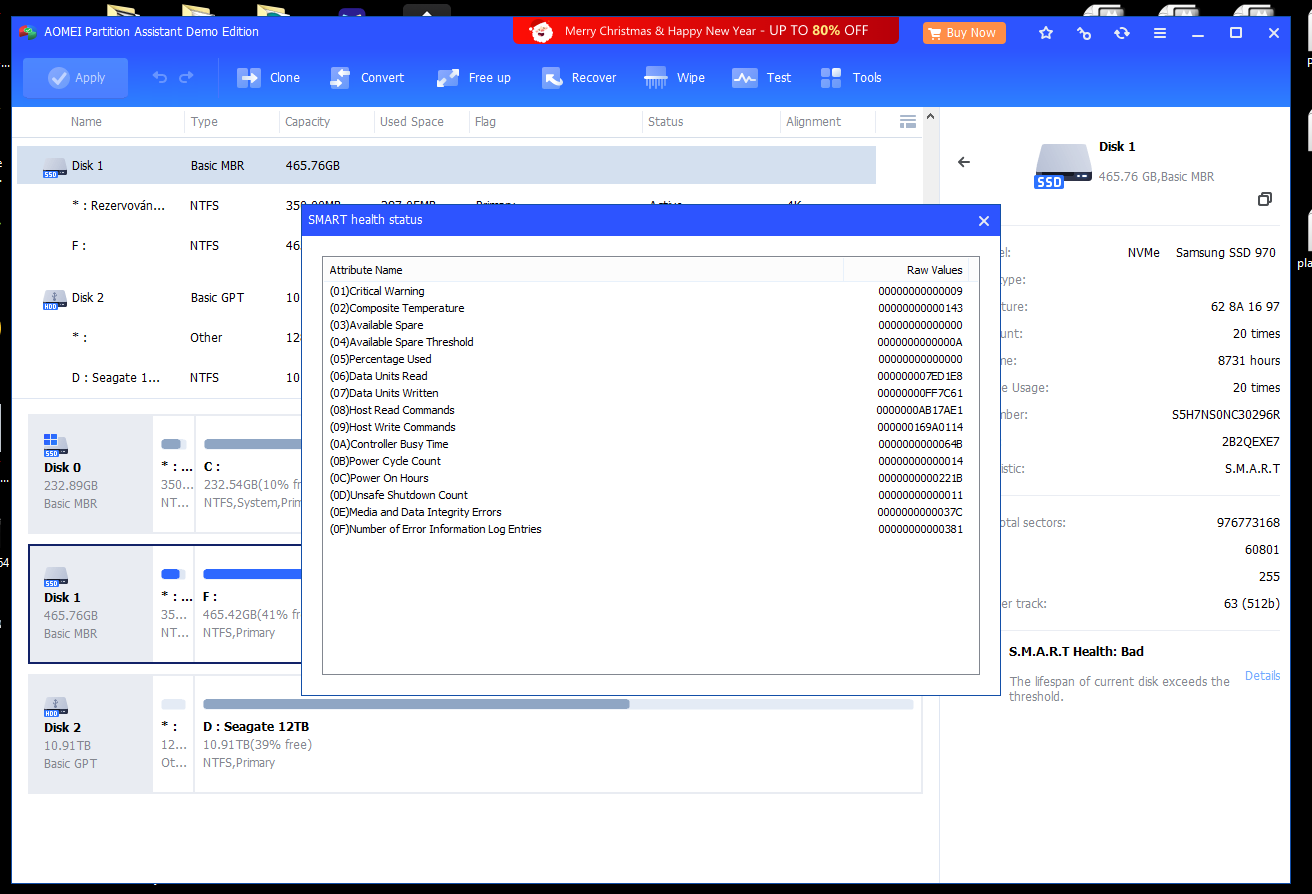The image size is (1312, 894).
Task: Click the key register icon in title bar
Action: (x=1084, y=33)
